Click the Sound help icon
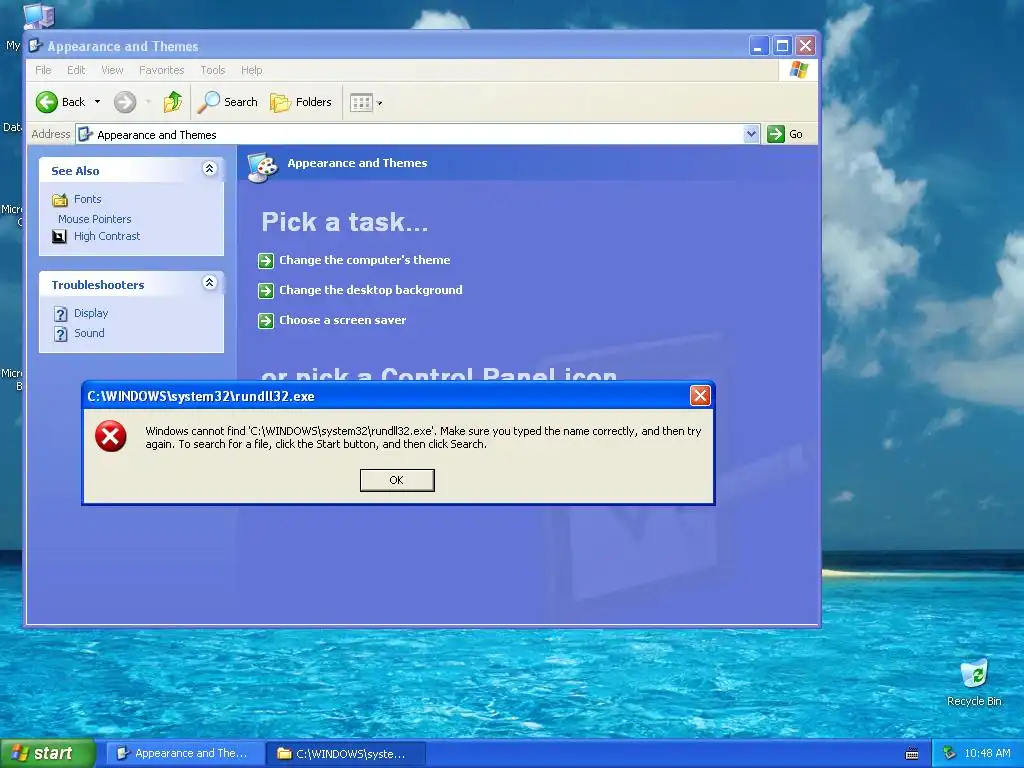 click(61, 334)
